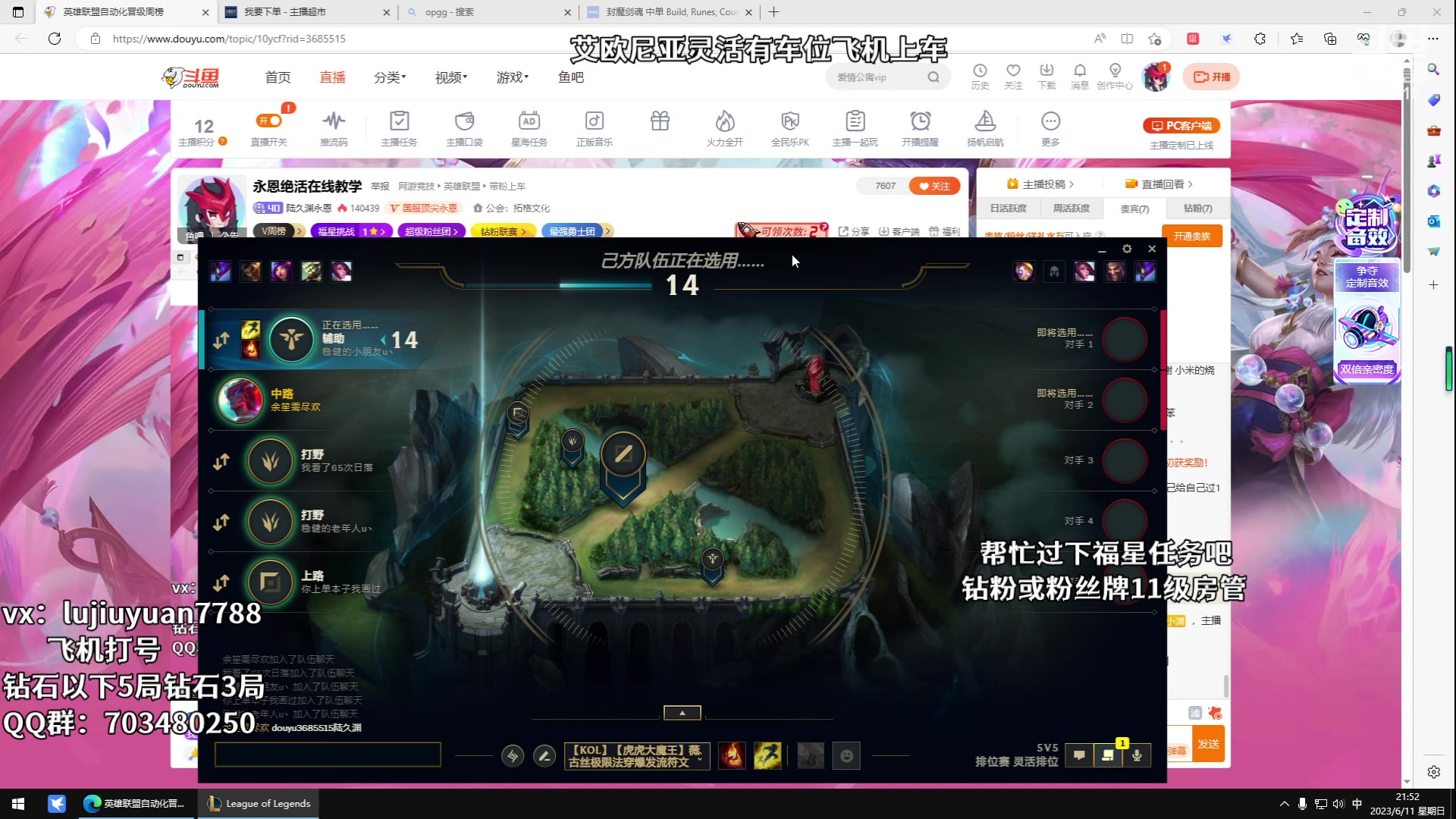Expand the V周榜 ranking badge
This screenshot has height=819, width=1456.
[x=279, y=231]
